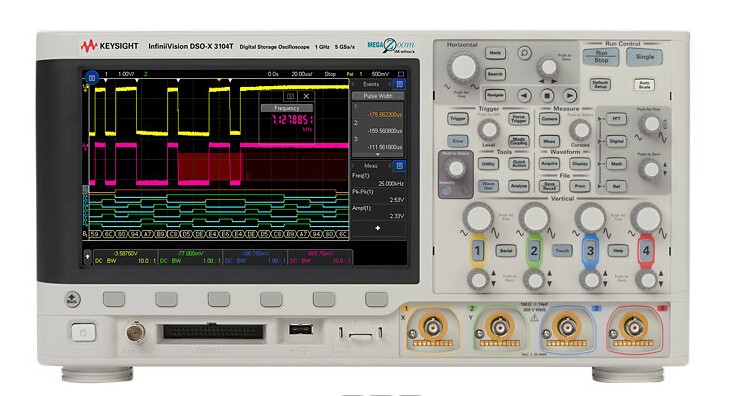
Task: Tap the blue main menu icon on screen
Action: (92, 78)
